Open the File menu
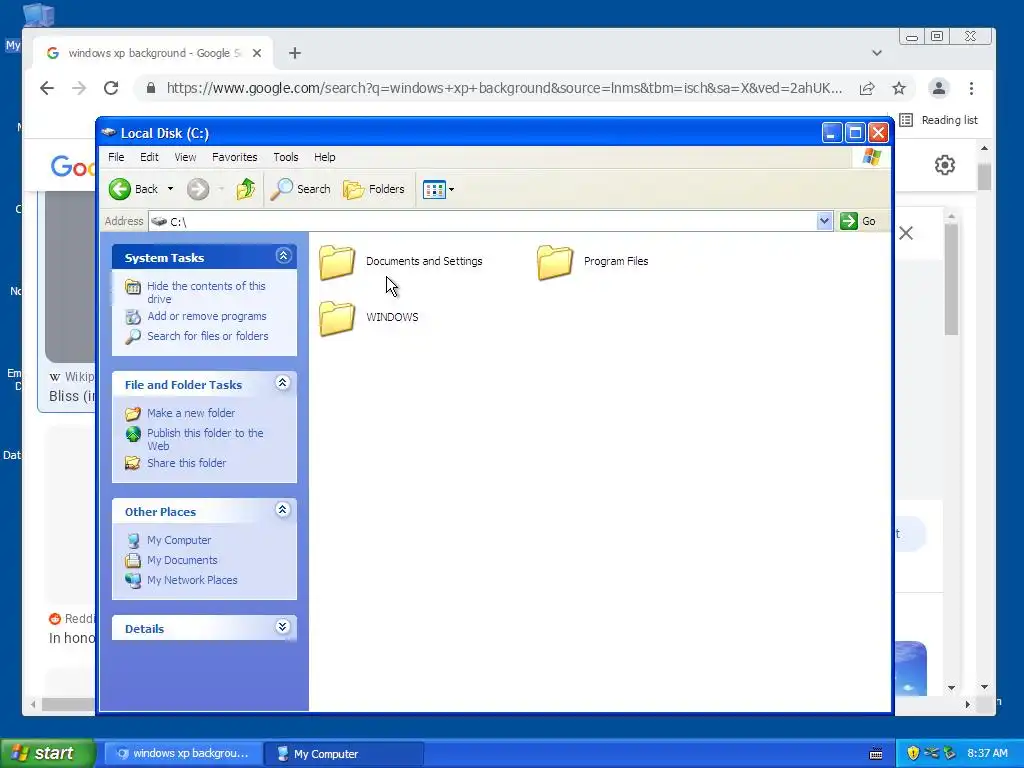Viewport: 1024px width, 768px height. tap(116, 157)
